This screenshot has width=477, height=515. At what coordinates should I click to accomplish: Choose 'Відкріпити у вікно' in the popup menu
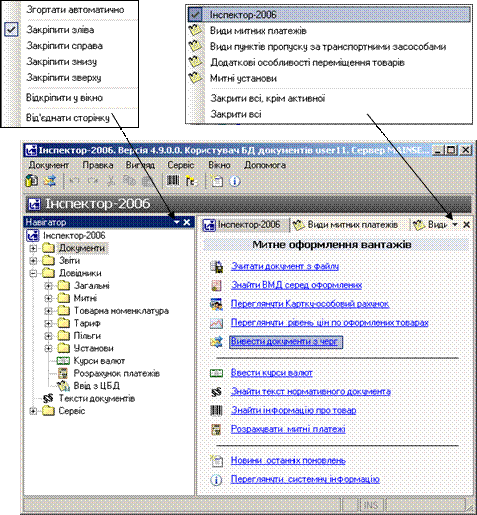[x=64, y=98]
